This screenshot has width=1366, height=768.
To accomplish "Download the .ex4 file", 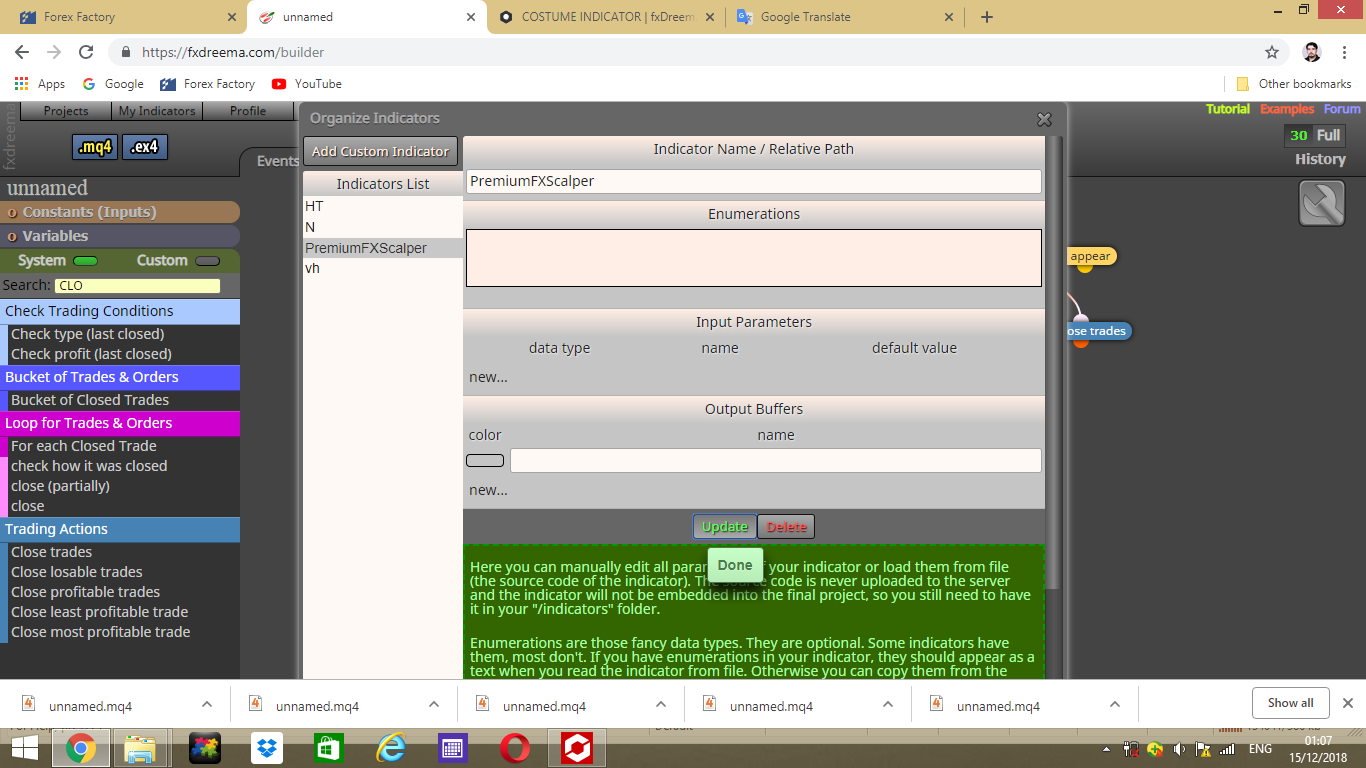I will tap(145, 148).
